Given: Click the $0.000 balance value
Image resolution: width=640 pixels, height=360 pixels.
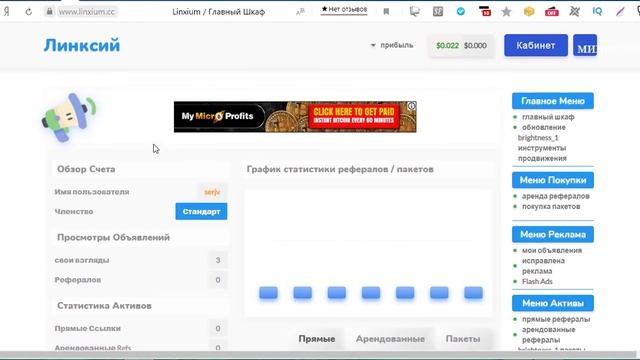Looking at the screenshot, I should pyautogui.click(x=475, y=46).
